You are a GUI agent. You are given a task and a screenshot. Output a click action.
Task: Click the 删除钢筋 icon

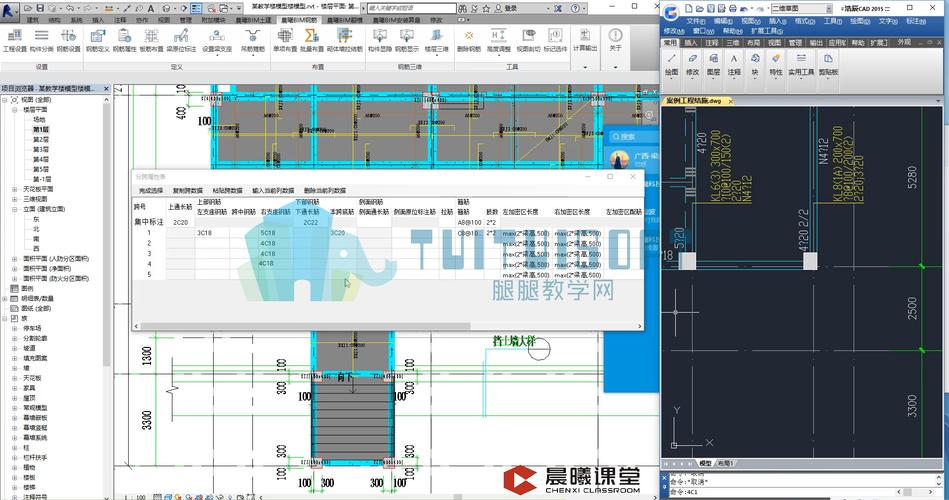(x=468, y=40)
